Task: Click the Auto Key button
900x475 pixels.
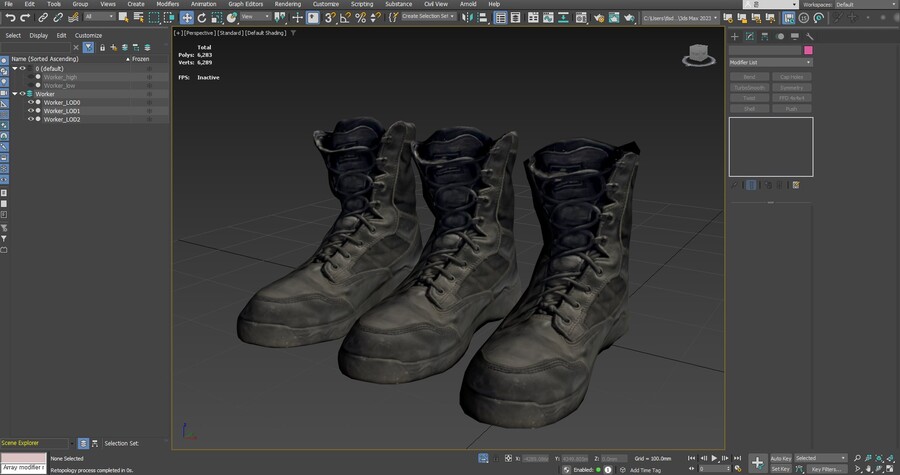Action: pos(780,458)
